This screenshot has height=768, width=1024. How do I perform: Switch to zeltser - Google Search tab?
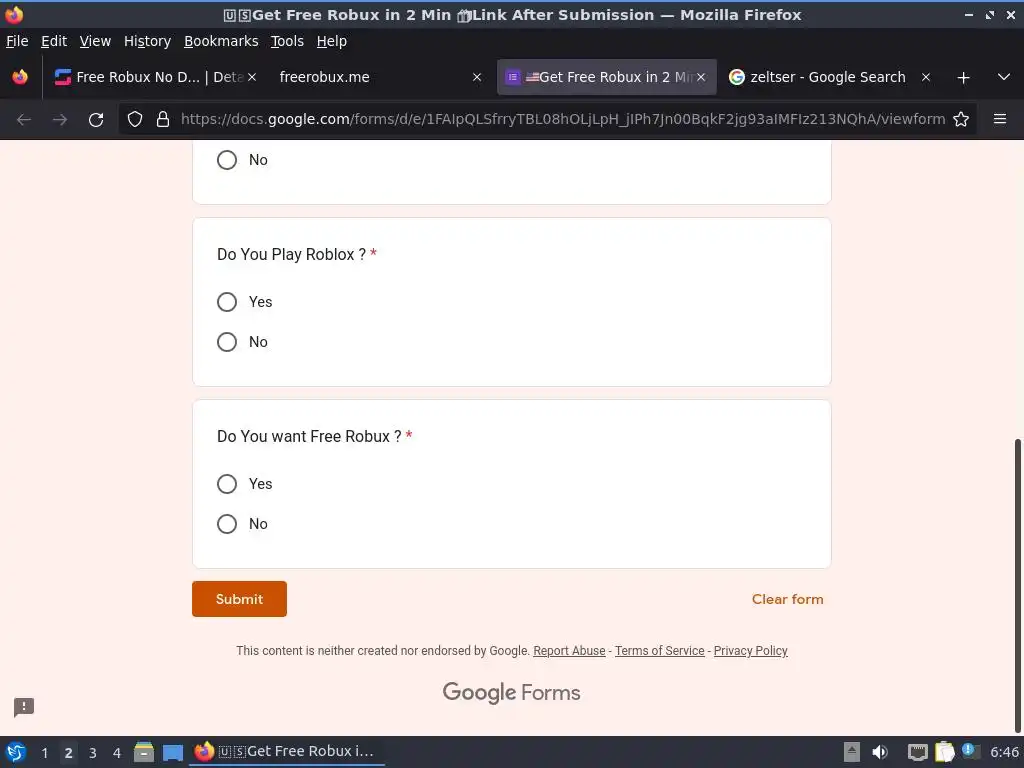point(828,77)
